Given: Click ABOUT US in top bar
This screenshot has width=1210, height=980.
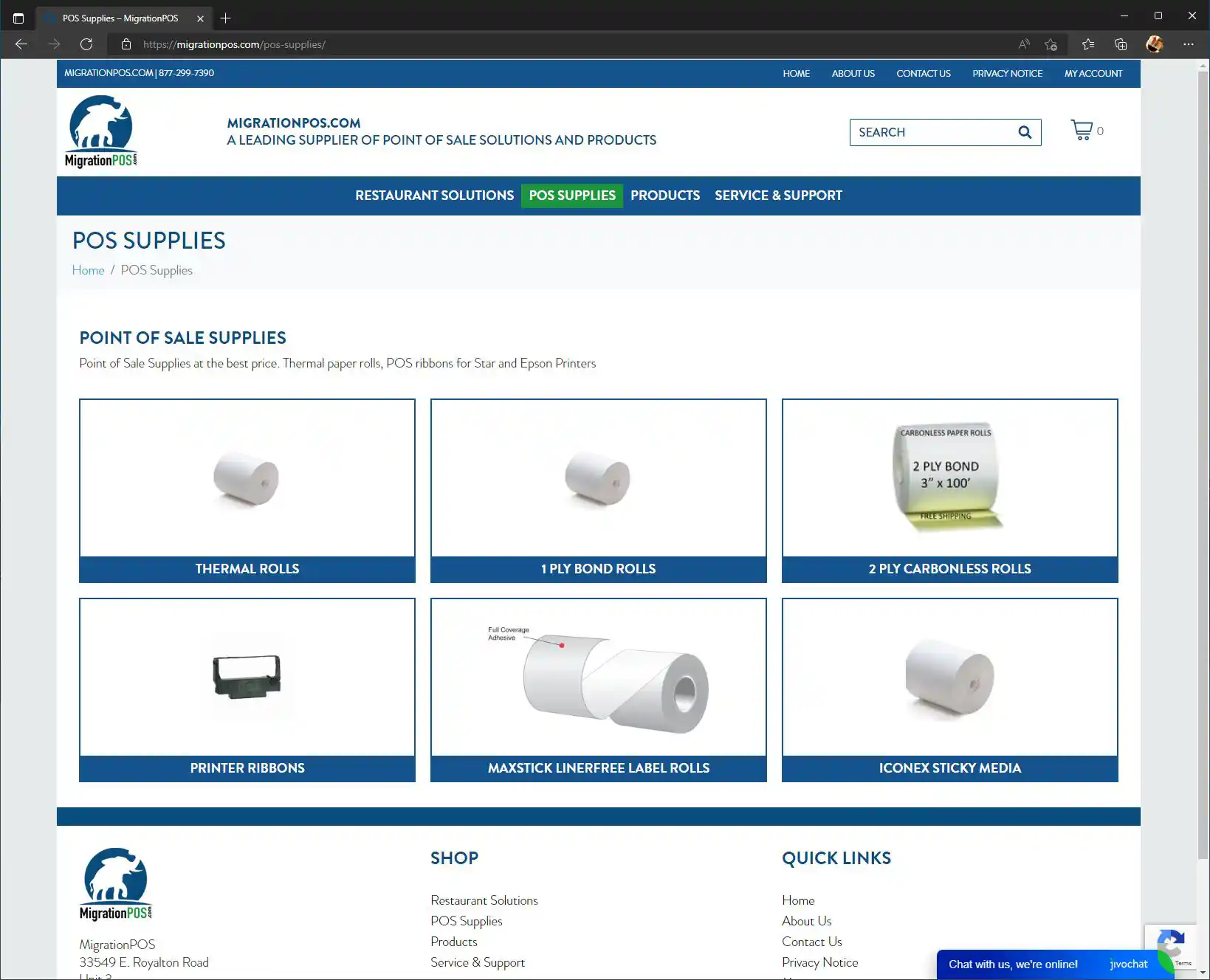Looking at the screenshot, I should point(853,74).
